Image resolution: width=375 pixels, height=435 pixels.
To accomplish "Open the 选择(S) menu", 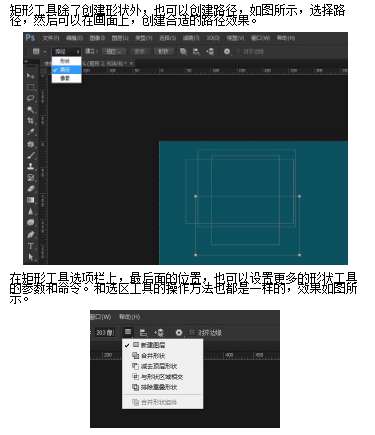I will (x=167, y=38).
